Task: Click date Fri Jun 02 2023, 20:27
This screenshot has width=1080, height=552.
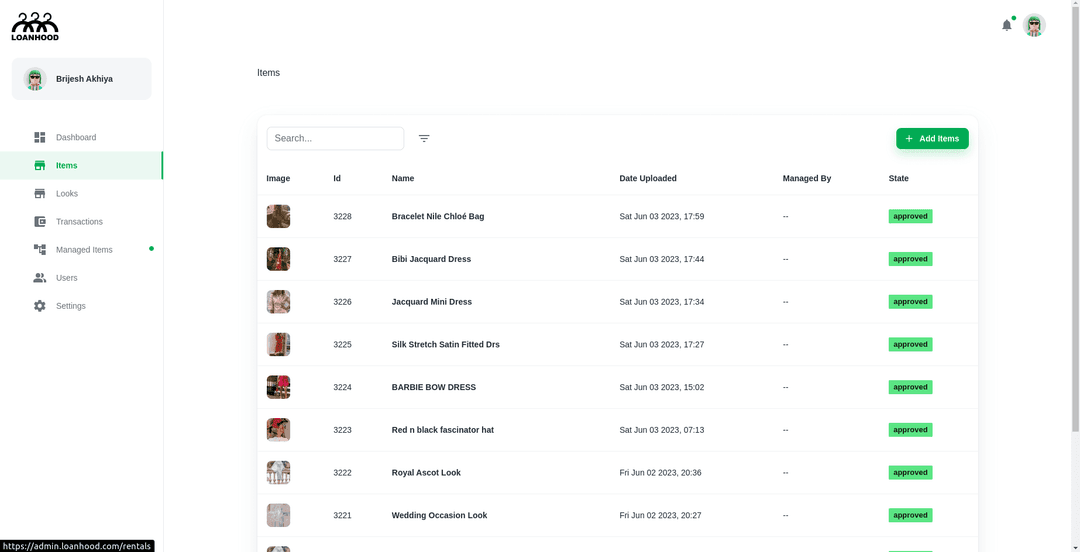Action: 661,515
